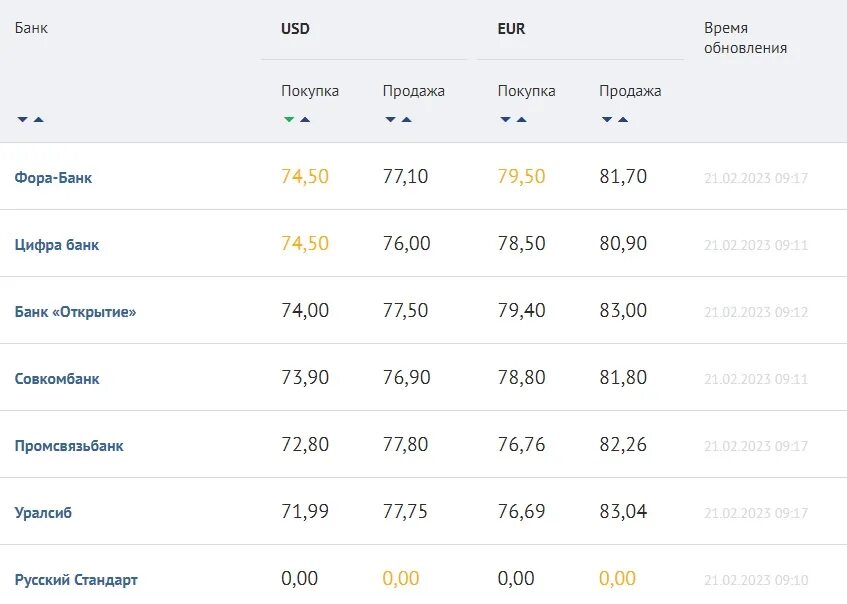Viewport: 847px width, 604px height.
Task: Click the USD column group header
Action: tap(296, 29)
